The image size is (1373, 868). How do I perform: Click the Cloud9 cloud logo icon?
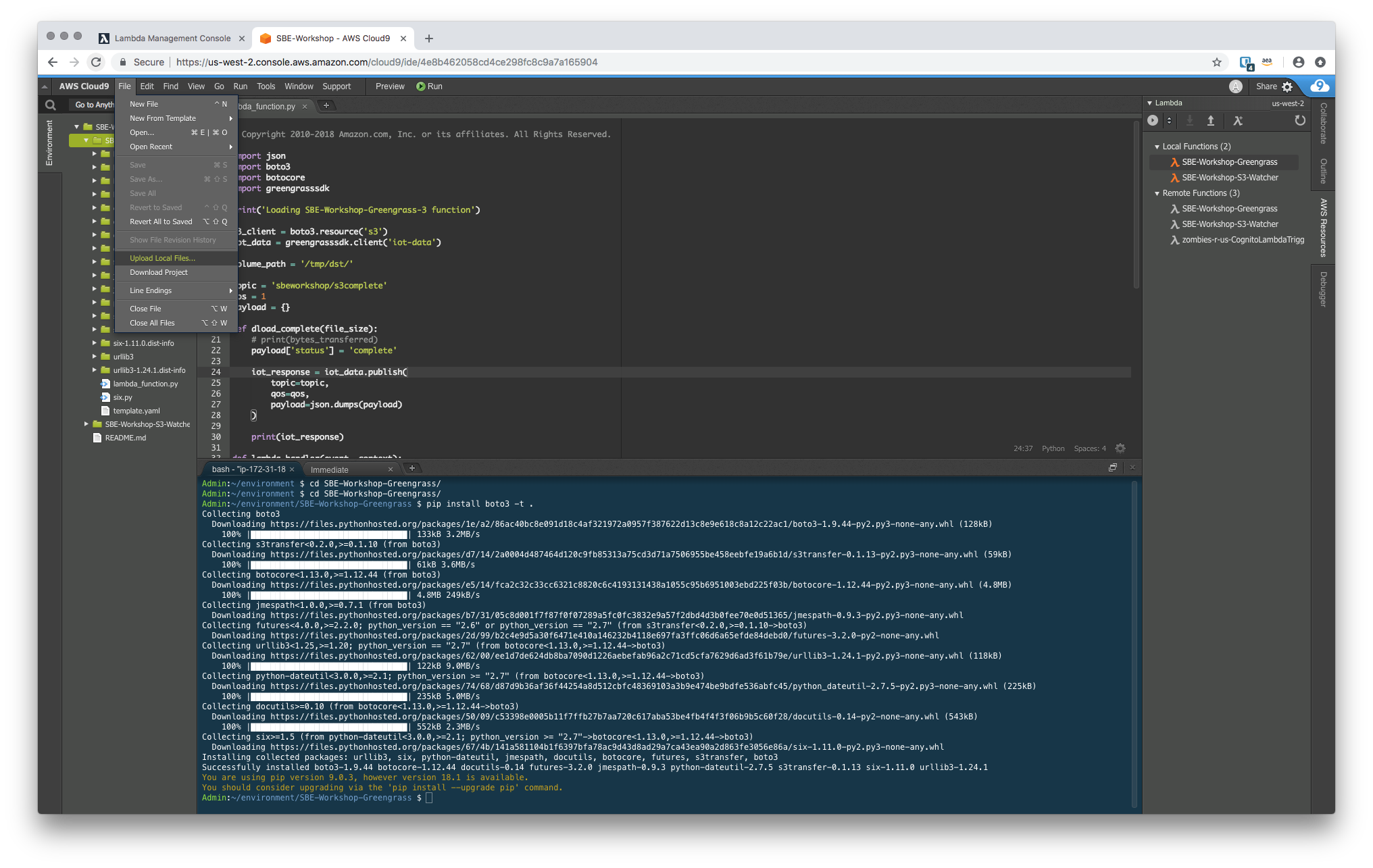(x=1320, y=86)
